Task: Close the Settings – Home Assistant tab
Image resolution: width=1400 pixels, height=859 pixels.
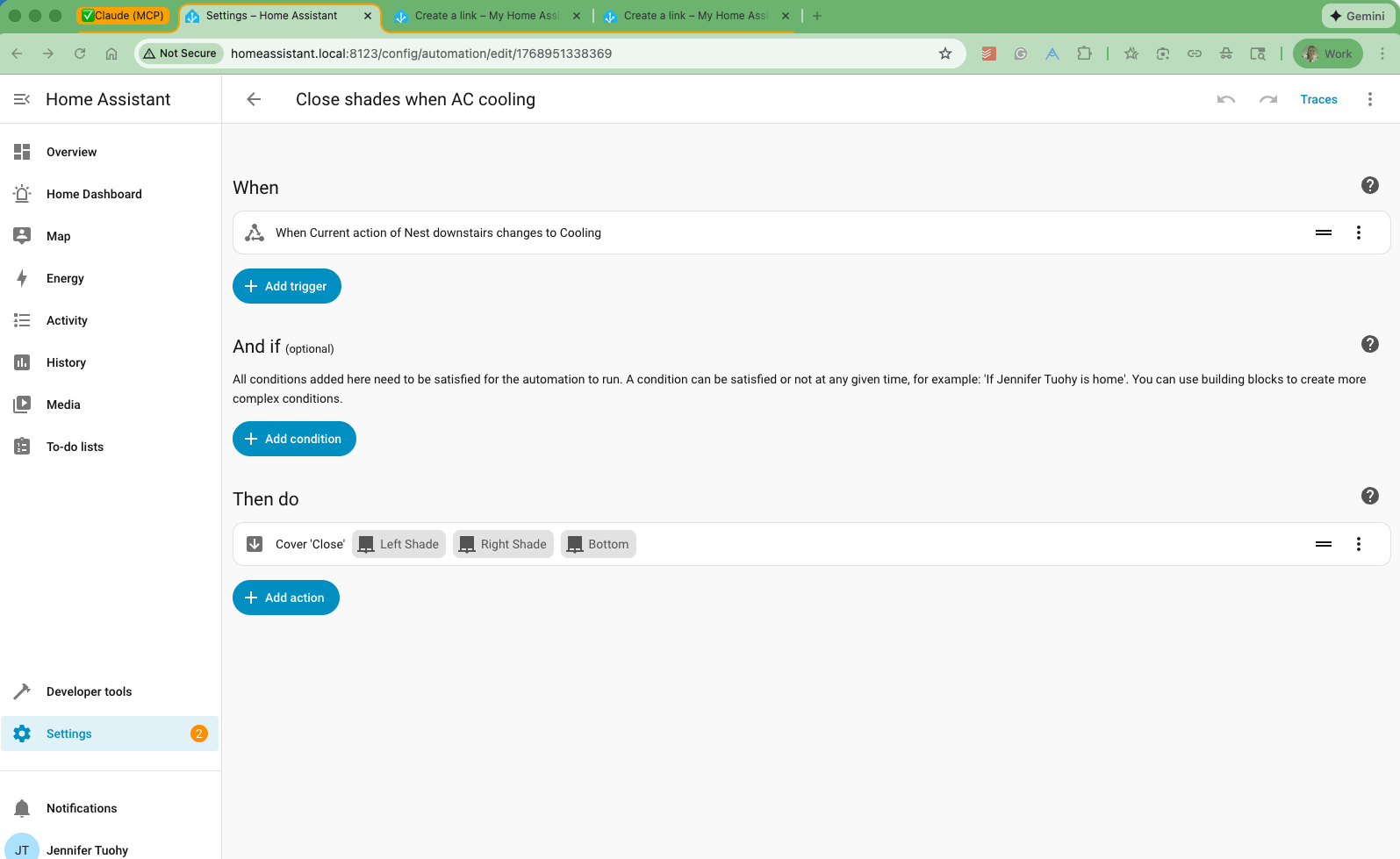Action: [368, 16]
